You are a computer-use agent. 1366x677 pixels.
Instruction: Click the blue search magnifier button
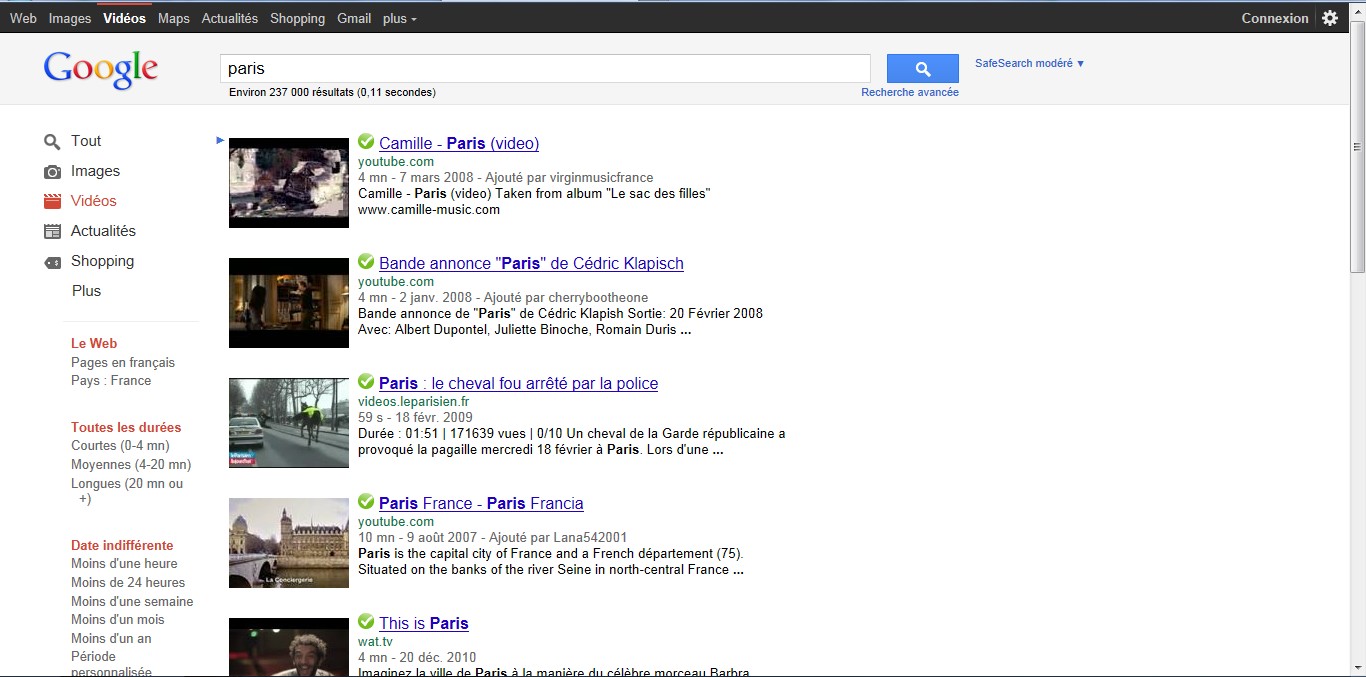click(x=922, y=68)
